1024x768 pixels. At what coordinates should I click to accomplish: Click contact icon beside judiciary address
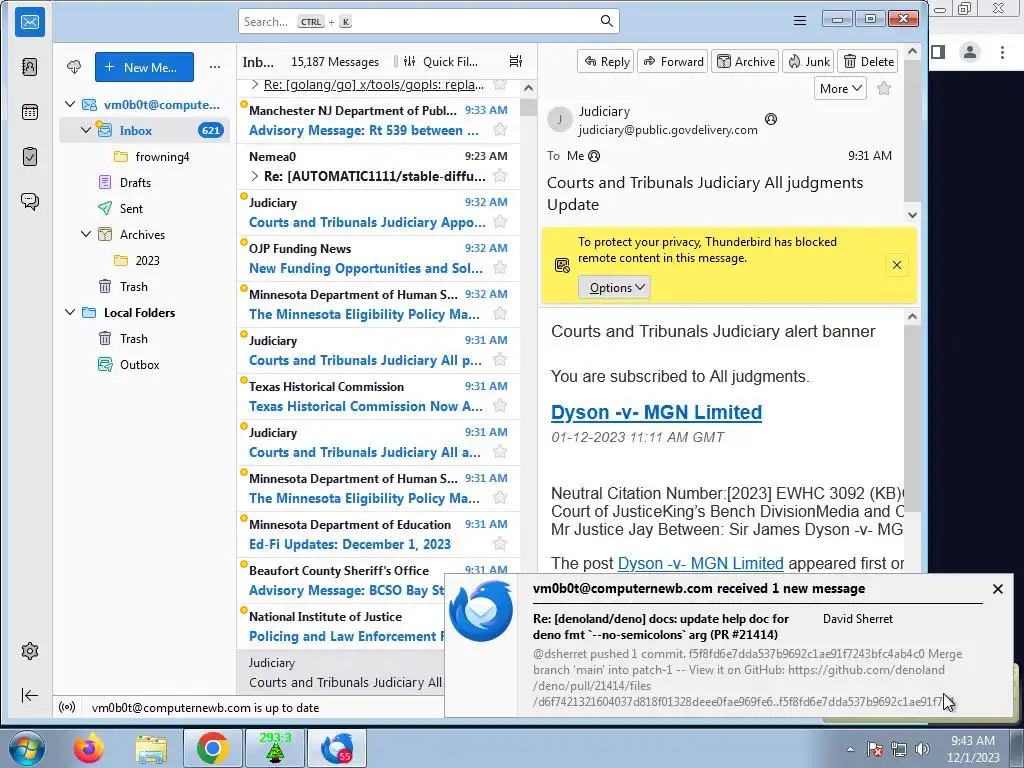pos(771,119)
